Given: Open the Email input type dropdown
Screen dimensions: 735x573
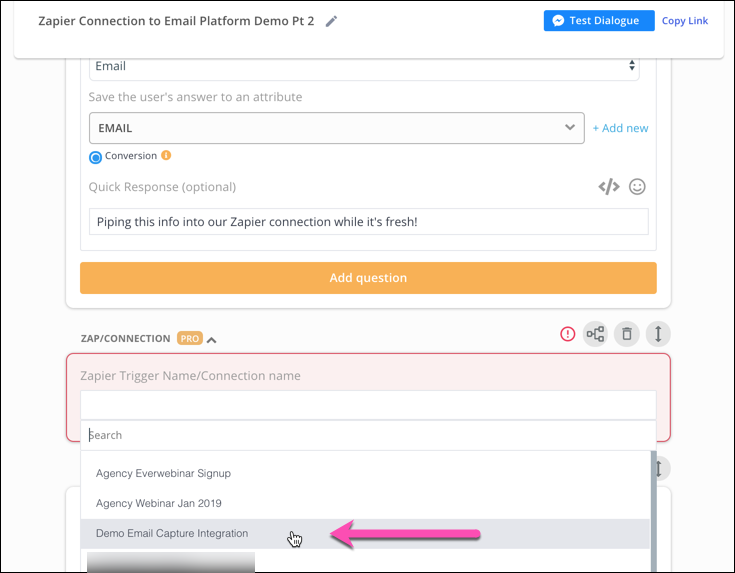Looking at the screenshot, I should click(x=364, y=66).
